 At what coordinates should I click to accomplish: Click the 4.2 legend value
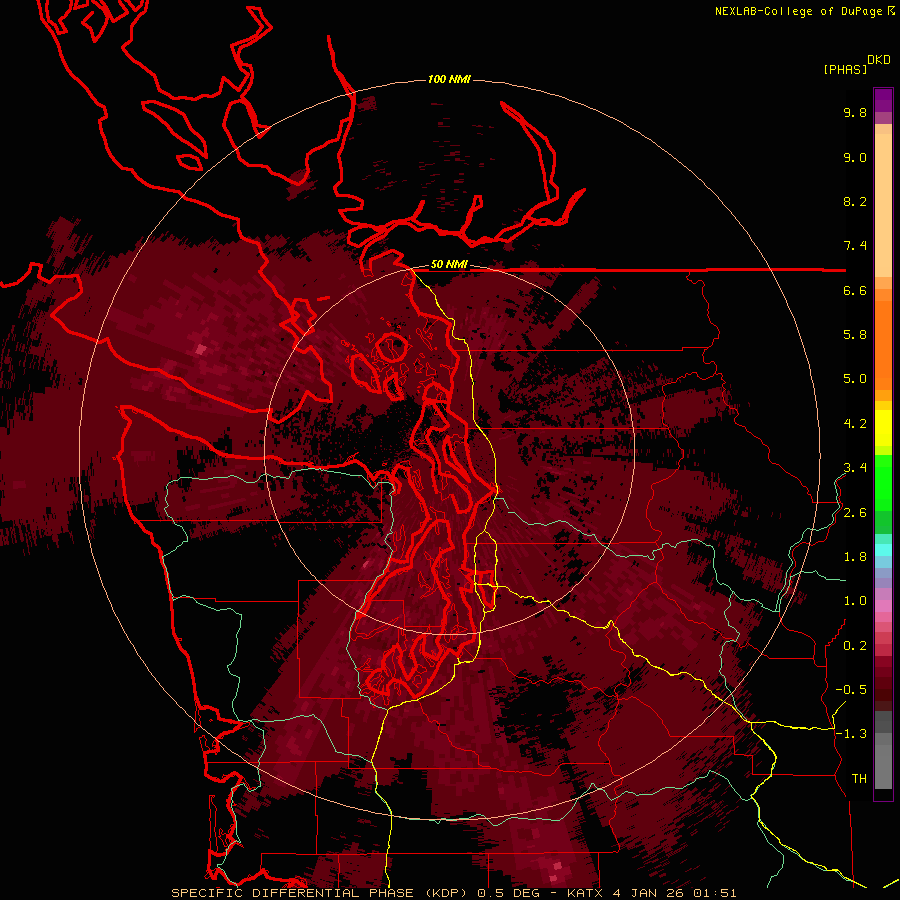click(855, 424)
